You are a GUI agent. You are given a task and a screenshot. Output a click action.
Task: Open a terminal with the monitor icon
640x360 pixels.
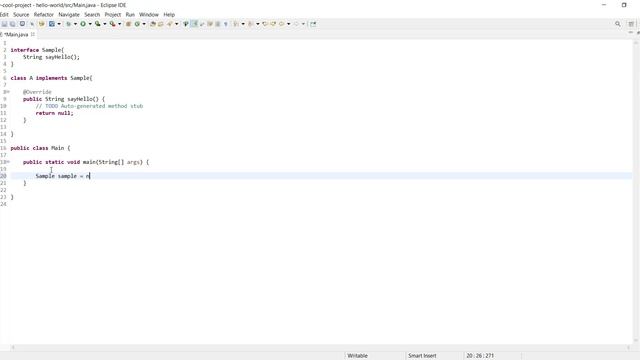point(22,24)
